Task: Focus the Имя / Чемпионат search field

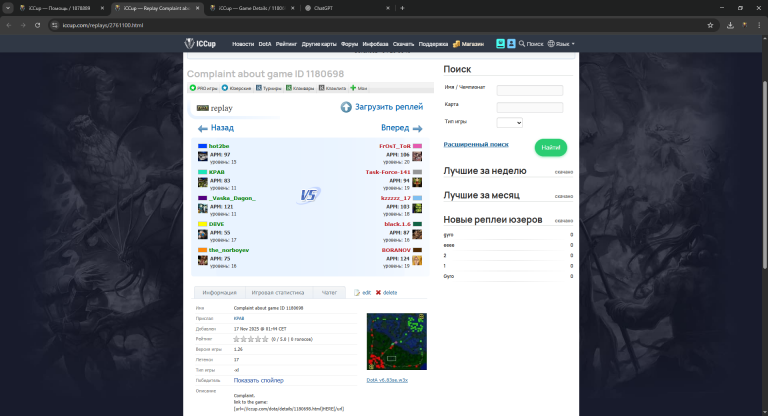Action: tap(529, 90)
